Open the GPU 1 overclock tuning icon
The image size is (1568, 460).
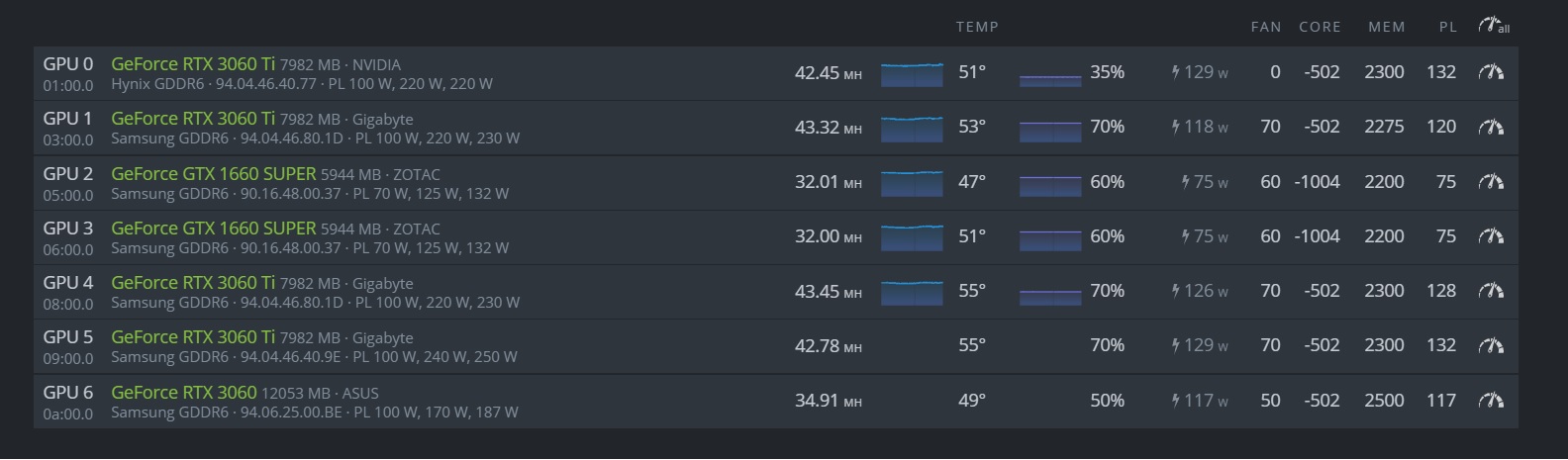pos(1491,127)
